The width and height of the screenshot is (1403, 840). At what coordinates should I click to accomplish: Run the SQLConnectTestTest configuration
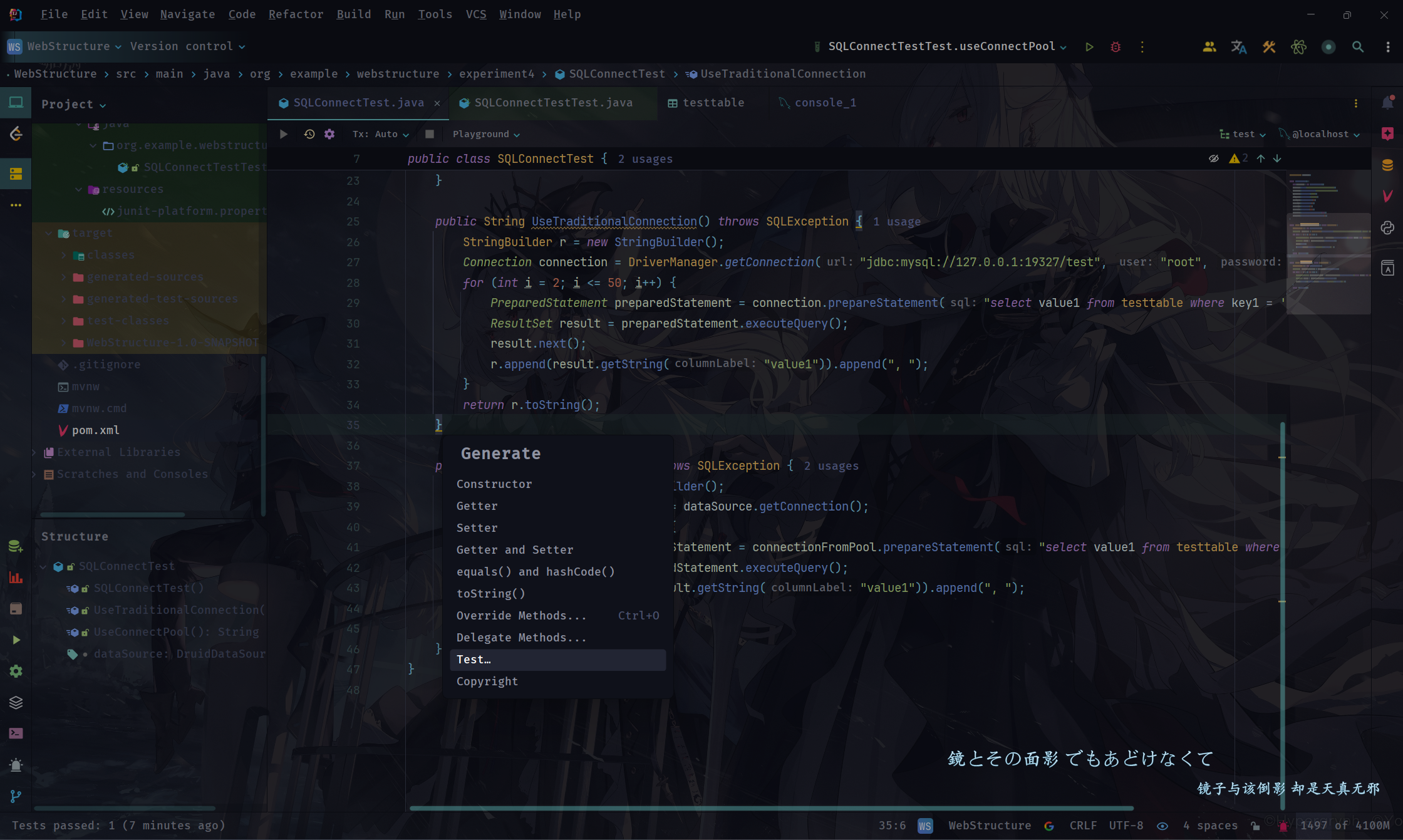pos(1090,47)
